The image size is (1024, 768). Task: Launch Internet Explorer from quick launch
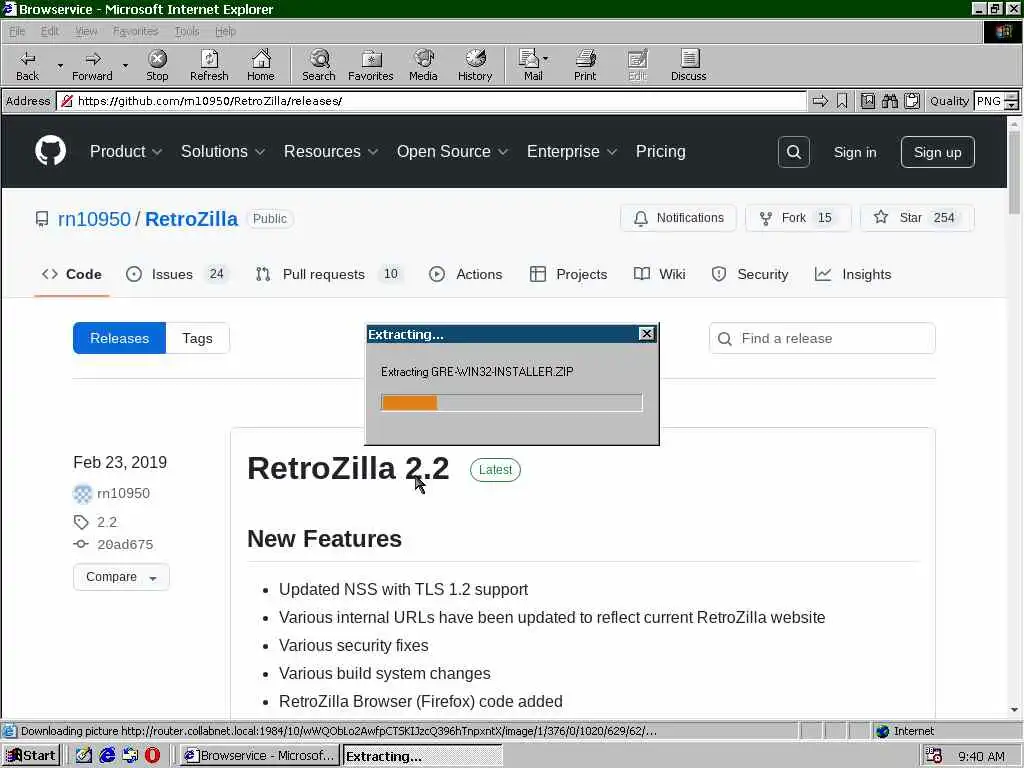click(x=107, y=755)
